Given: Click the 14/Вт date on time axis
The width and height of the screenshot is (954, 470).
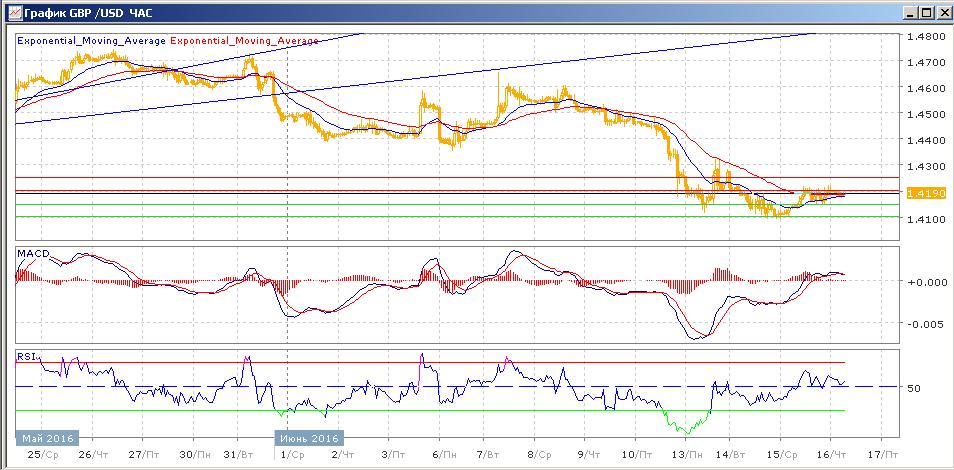Looking at the screenshot, I should (x=730, y=454).
